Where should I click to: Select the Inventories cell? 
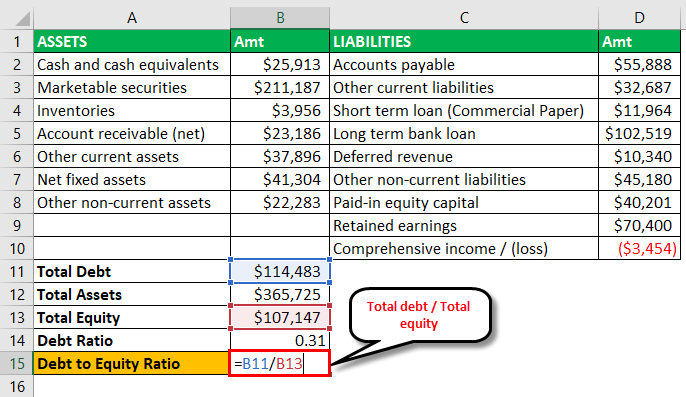(x=132, y=111)
